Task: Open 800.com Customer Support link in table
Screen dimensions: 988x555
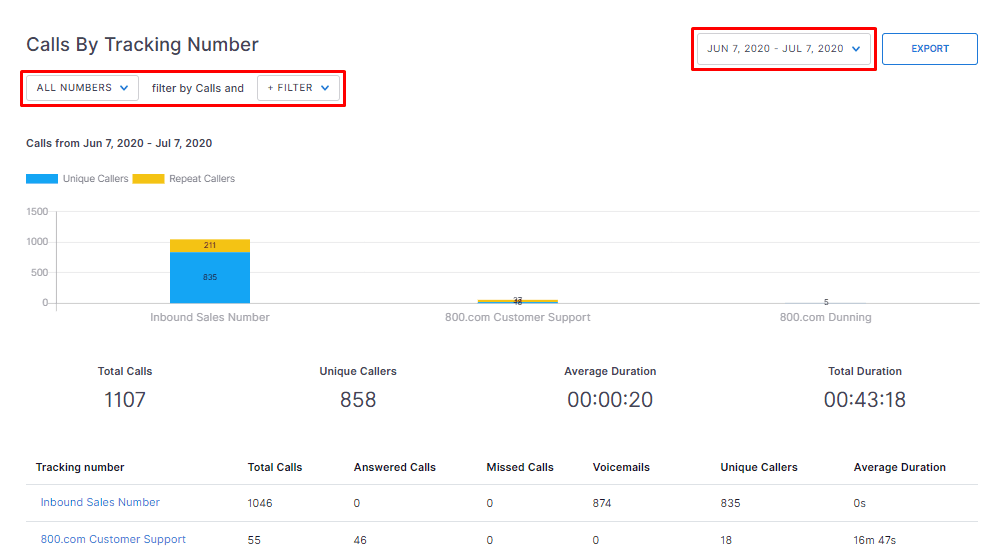Action: pos(113,539)
